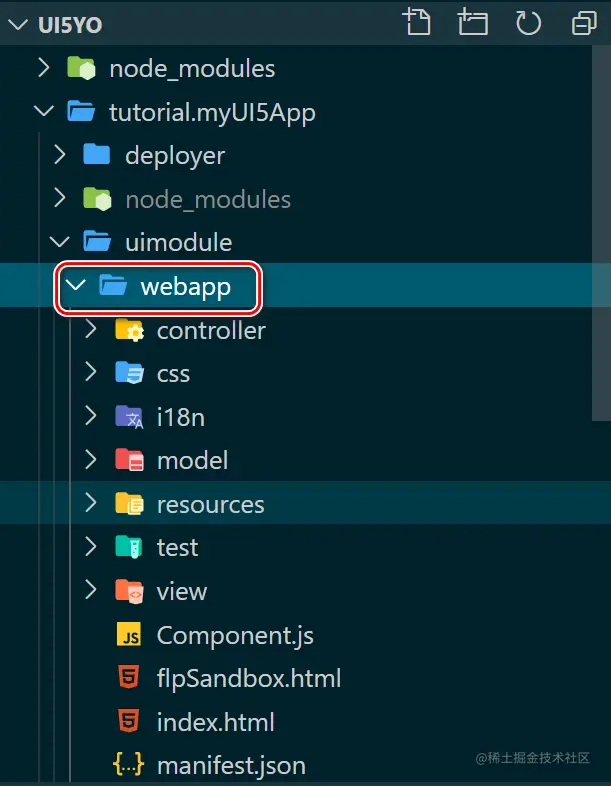Click the JS icon beside Component.js

[x=129, y=635]
